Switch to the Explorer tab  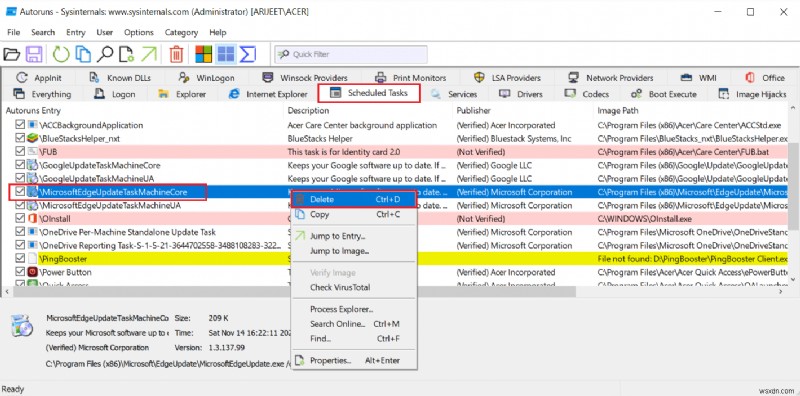click(182, 94)
